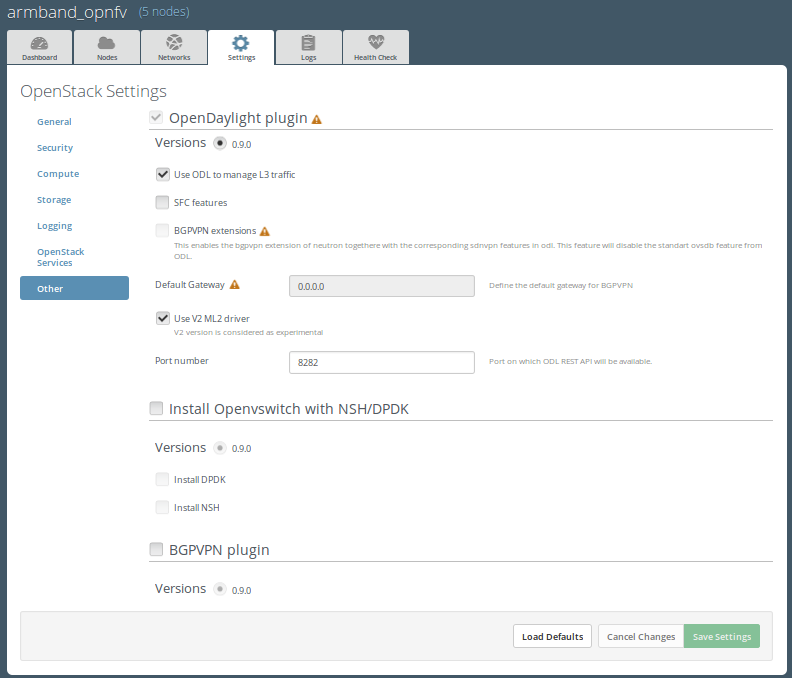
Task: Click the Port number input field
Action: coord(381,362)
